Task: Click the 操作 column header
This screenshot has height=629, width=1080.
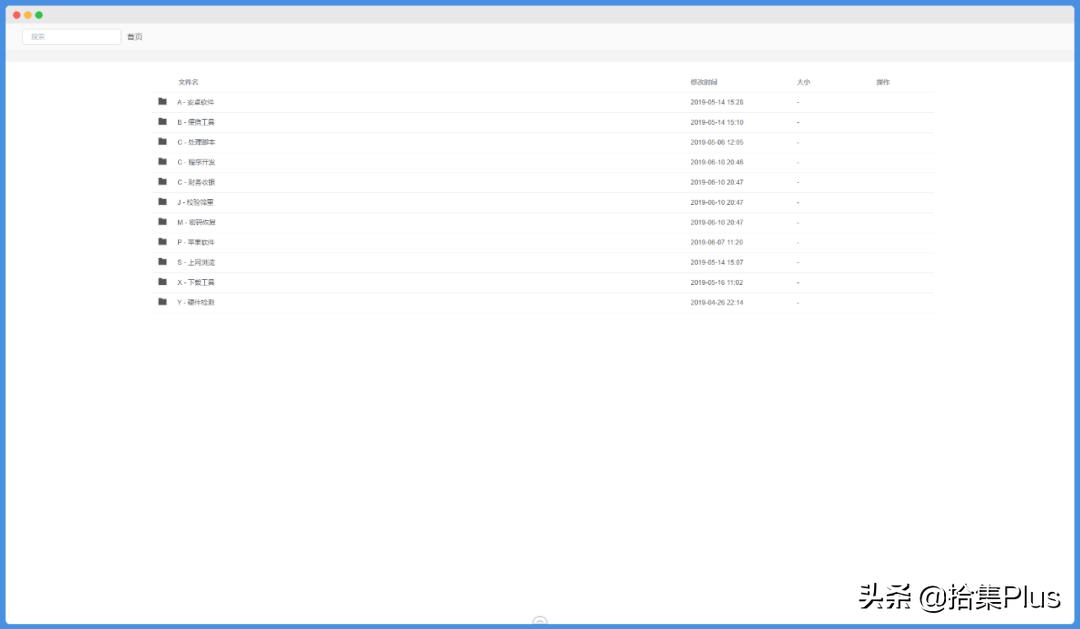Action: pyautogui.click(x=883, y=82)
